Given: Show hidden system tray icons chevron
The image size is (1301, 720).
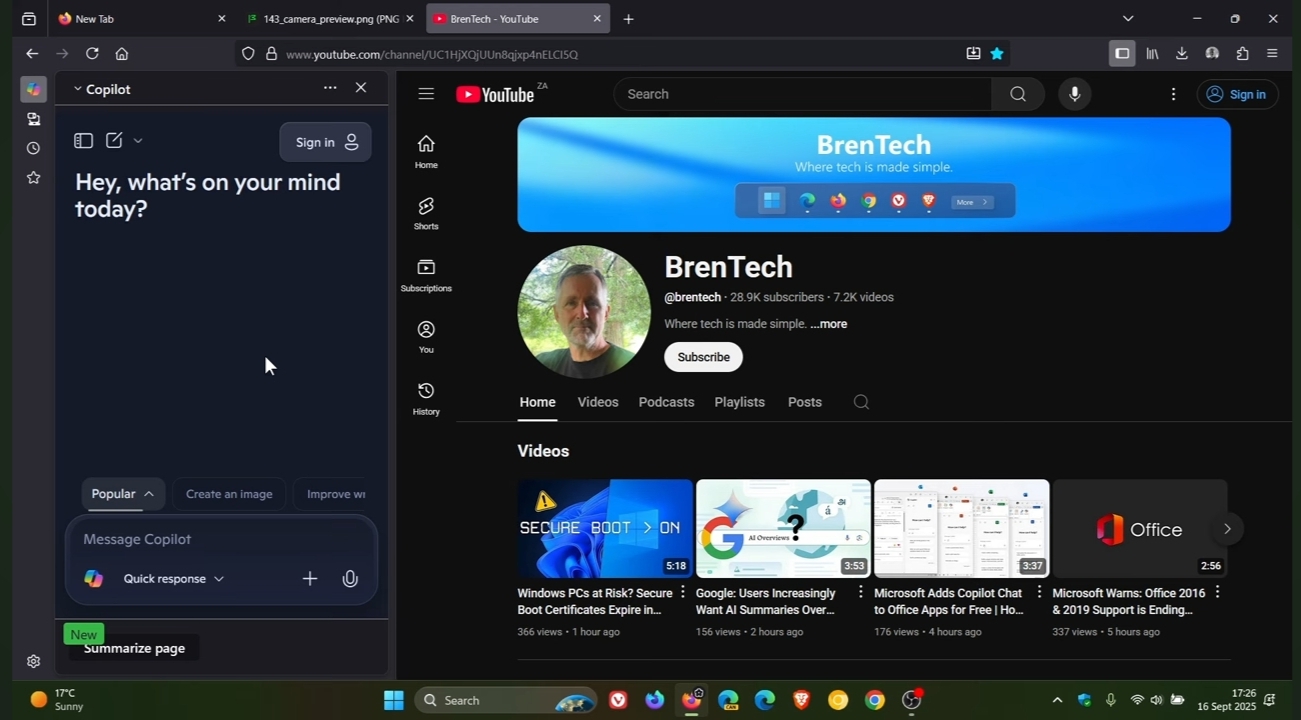Looking at the screenshot, I should click(x=1057, y=700).
